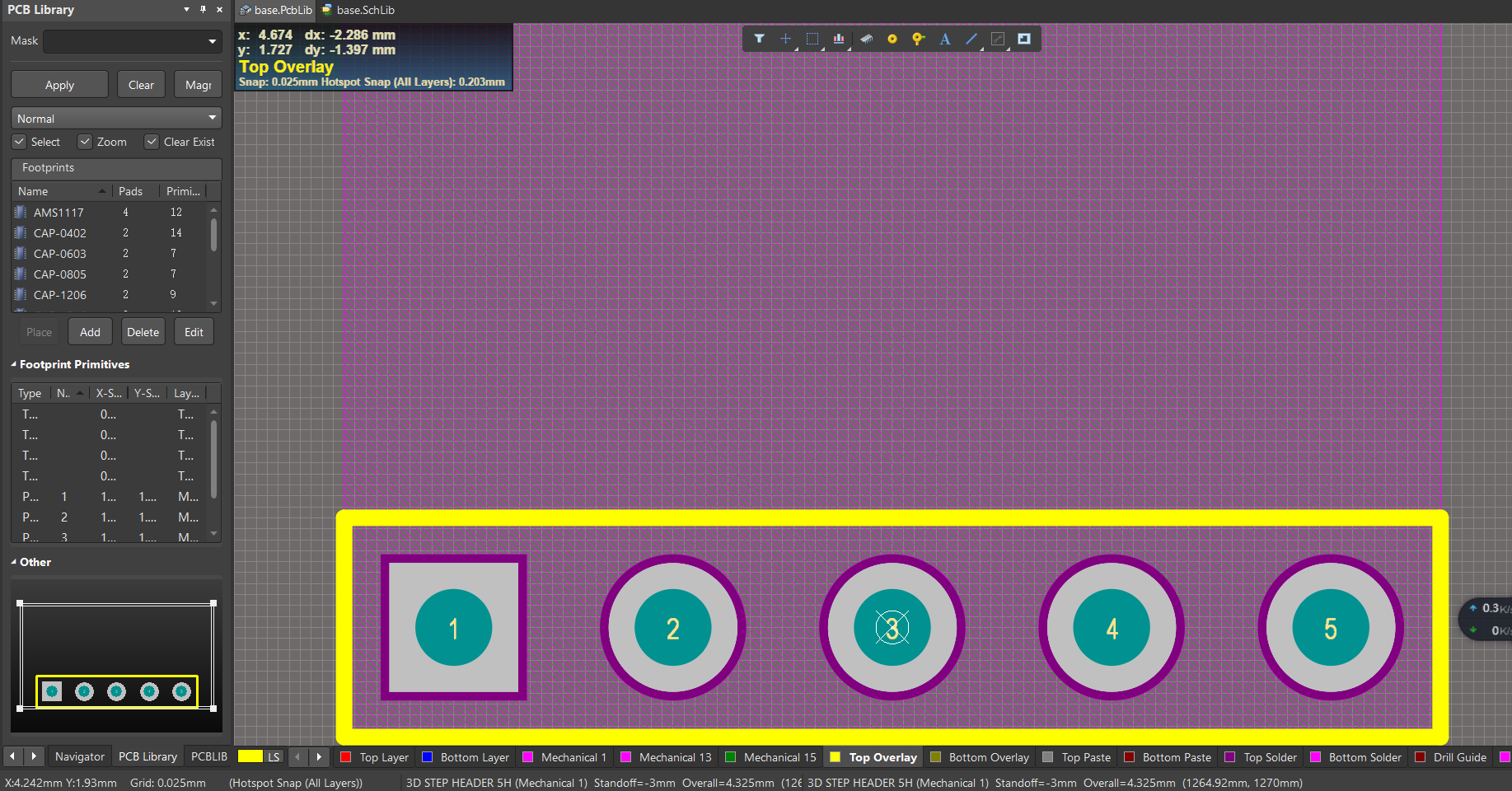Screen dimensions: 1512x791
Task: Open the PCB Library panel options menu
Action: pyautogui.click(x=186, y=10)
